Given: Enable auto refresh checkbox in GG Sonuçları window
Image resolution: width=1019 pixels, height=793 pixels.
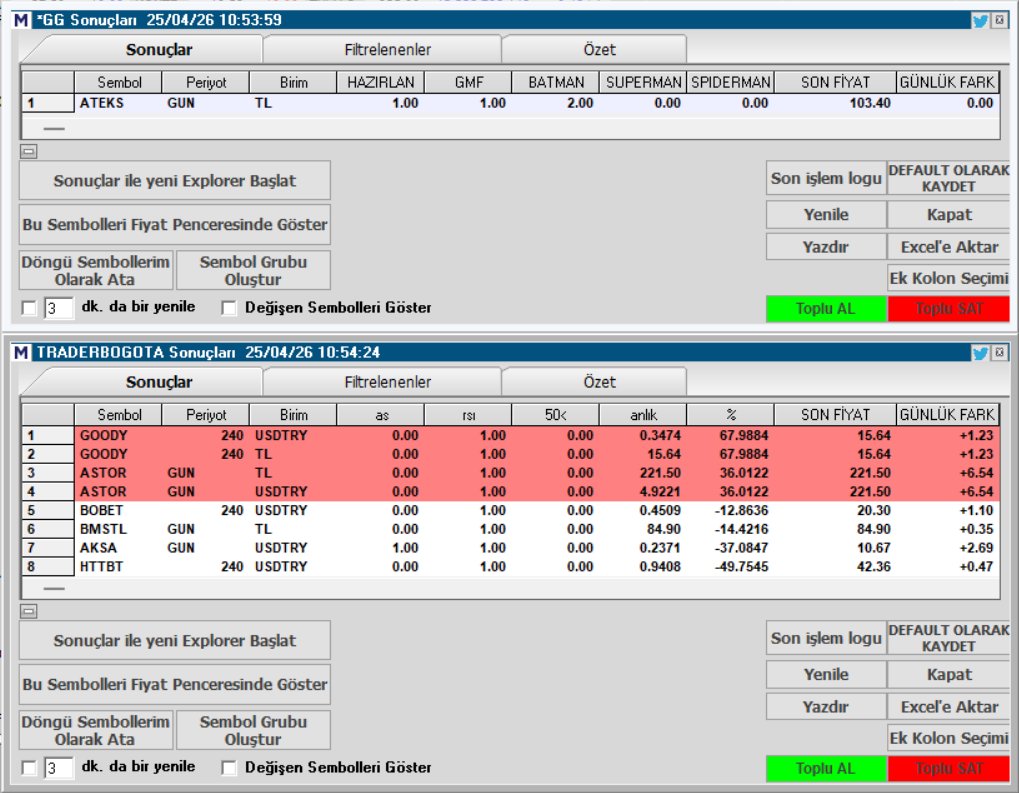Looking at the screenshot, I should [x=29, y=307].
